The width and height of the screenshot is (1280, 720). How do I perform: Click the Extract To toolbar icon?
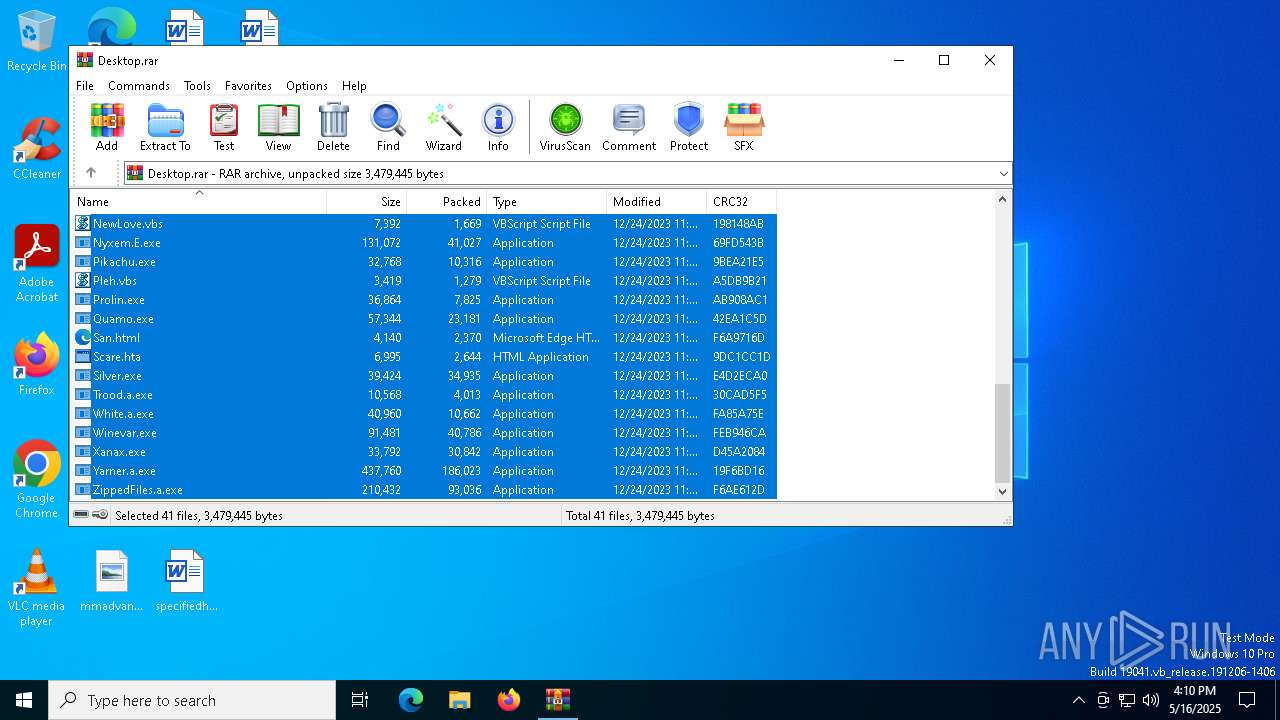tap(165, 127)
